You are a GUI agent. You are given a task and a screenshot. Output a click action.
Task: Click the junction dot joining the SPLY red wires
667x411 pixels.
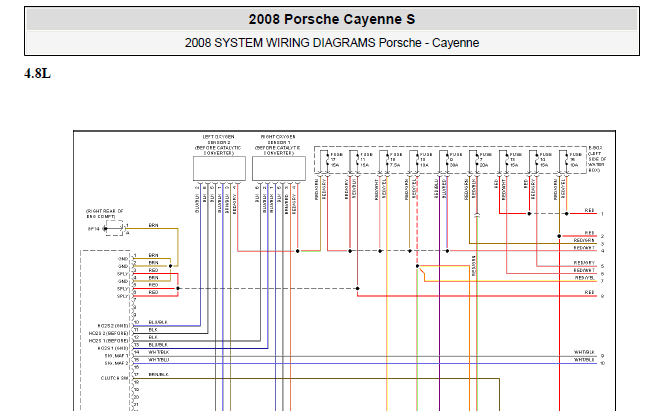coord(178,288)
